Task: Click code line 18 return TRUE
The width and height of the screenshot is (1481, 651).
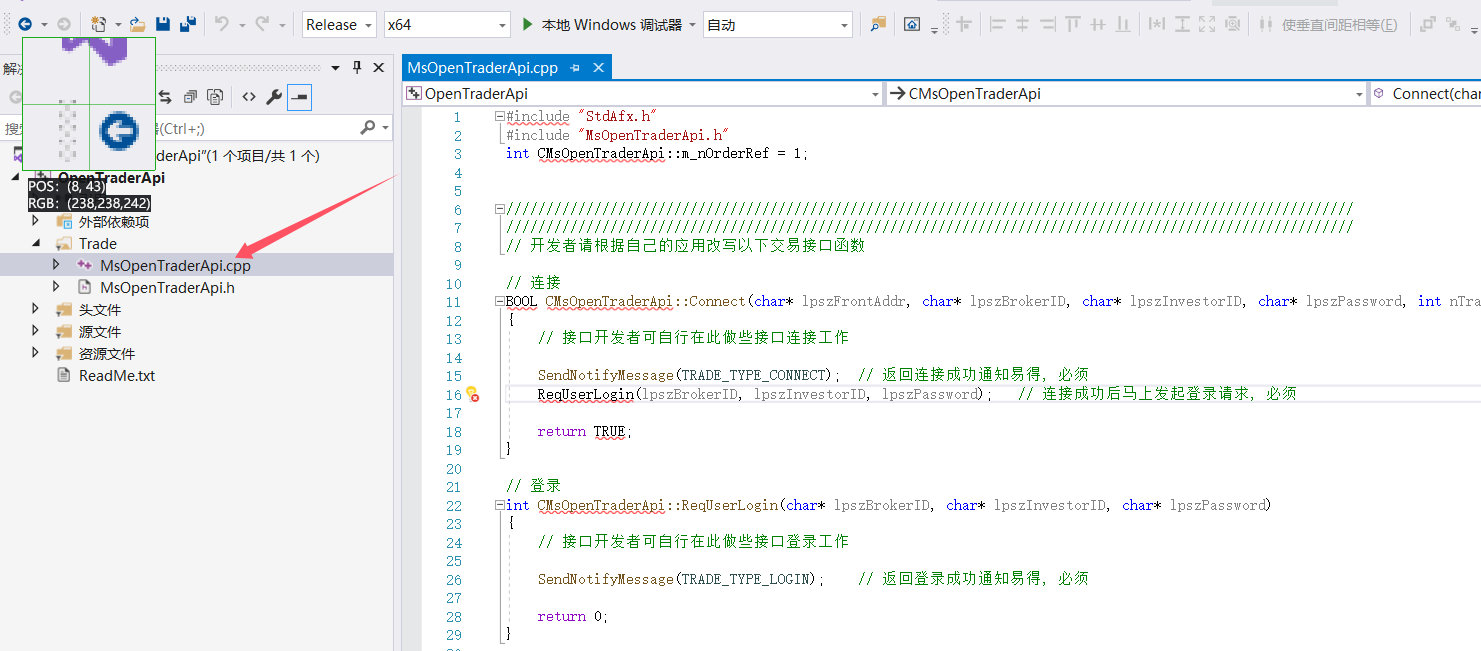Action: [585, 432]
